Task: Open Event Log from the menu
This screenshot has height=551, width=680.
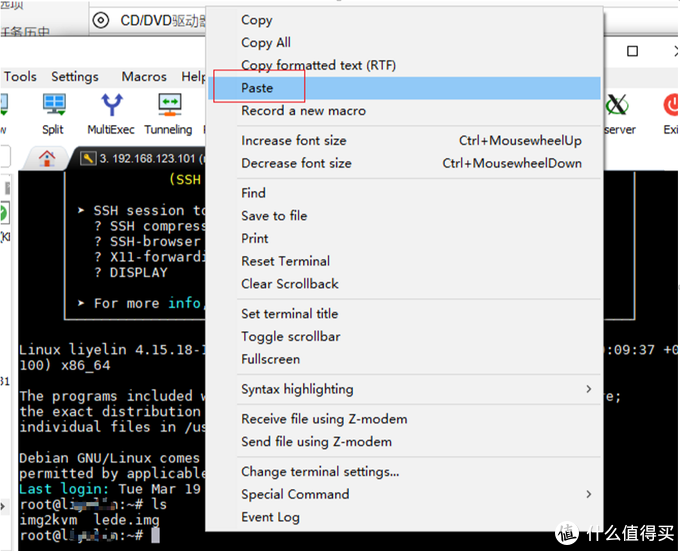Action: (x=404, y=517)
